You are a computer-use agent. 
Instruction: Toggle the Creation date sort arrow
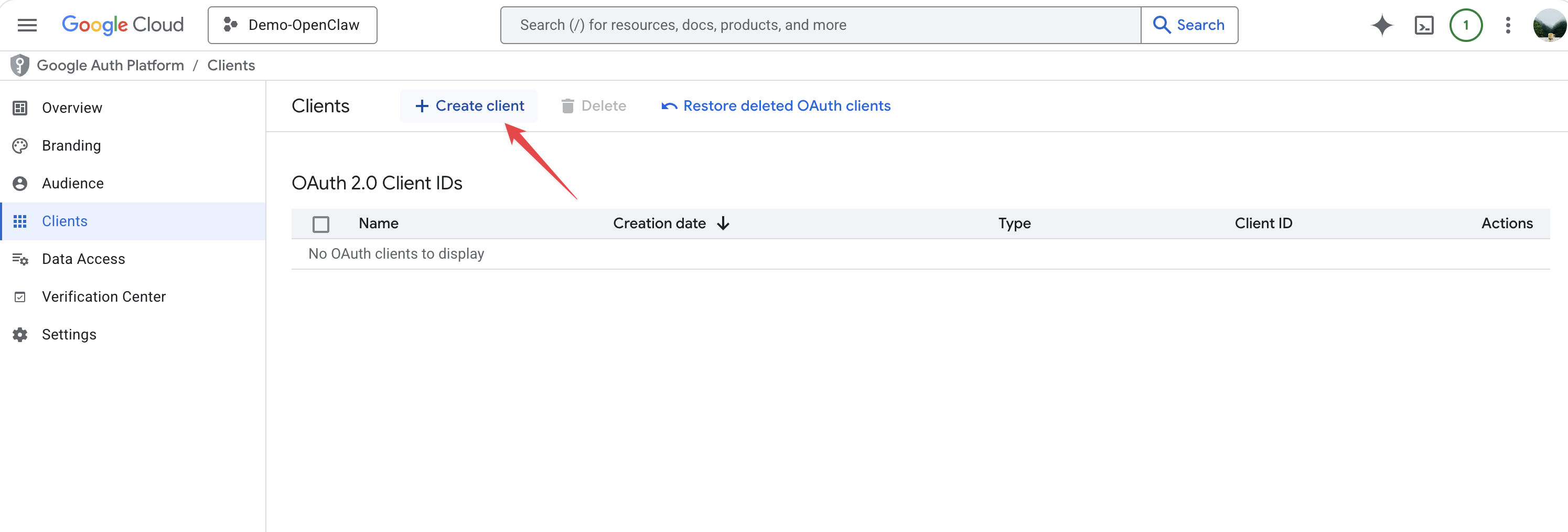723,224
